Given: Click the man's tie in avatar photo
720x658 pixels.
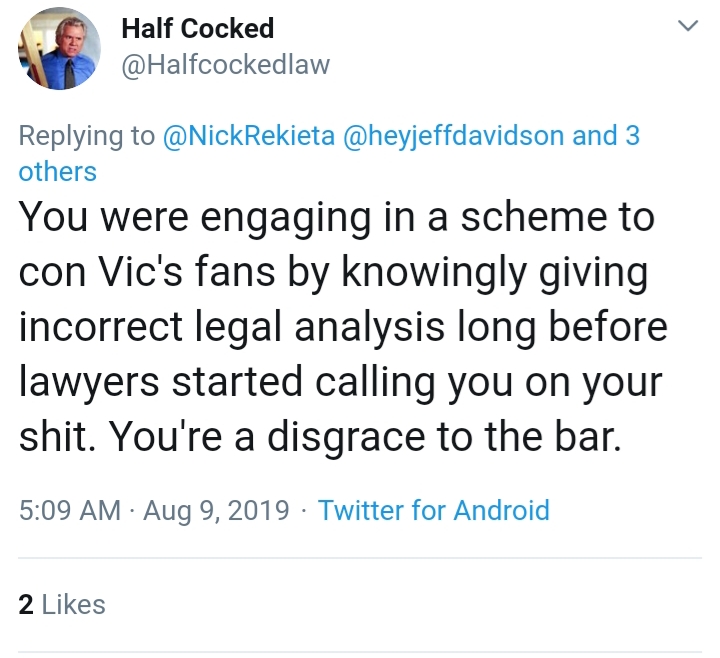Looking at the screenshot, I should (x=69, y=74).
